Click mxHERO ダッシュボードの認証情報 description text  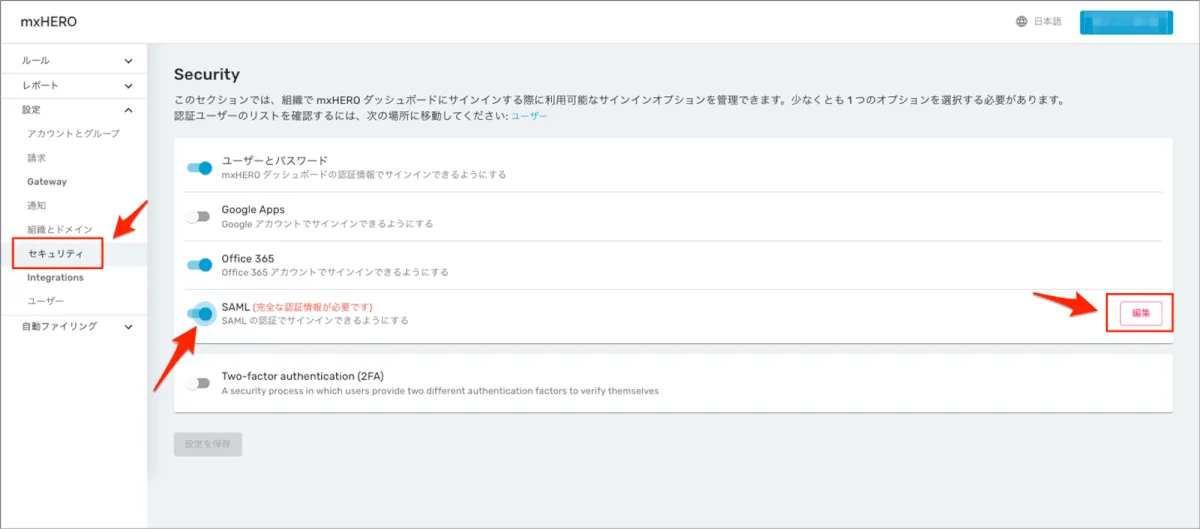pyautogui.click(x=364, y=174)
